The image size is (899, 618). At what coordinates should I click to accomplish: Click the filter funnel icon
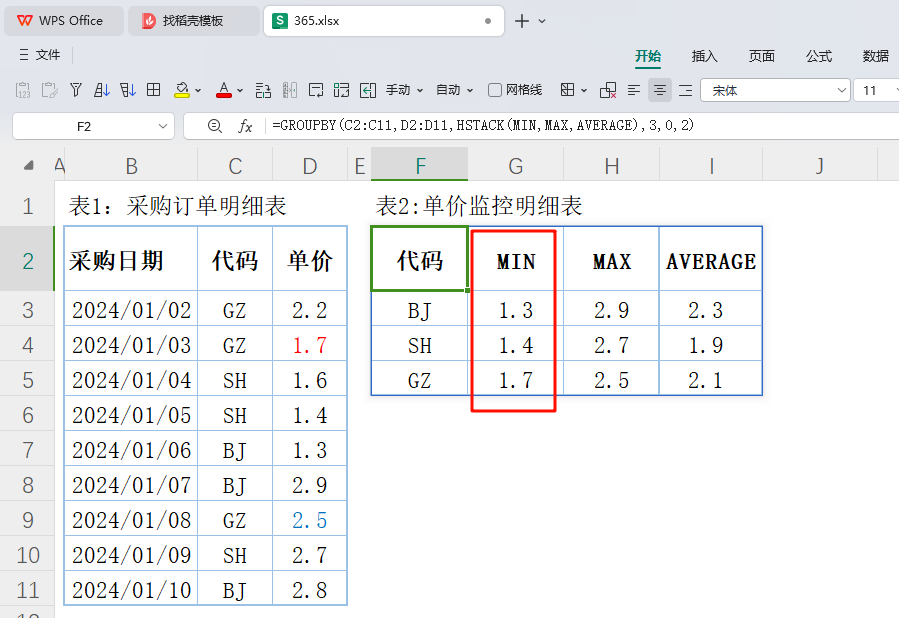pyautogui.click(x=76, y=90)
